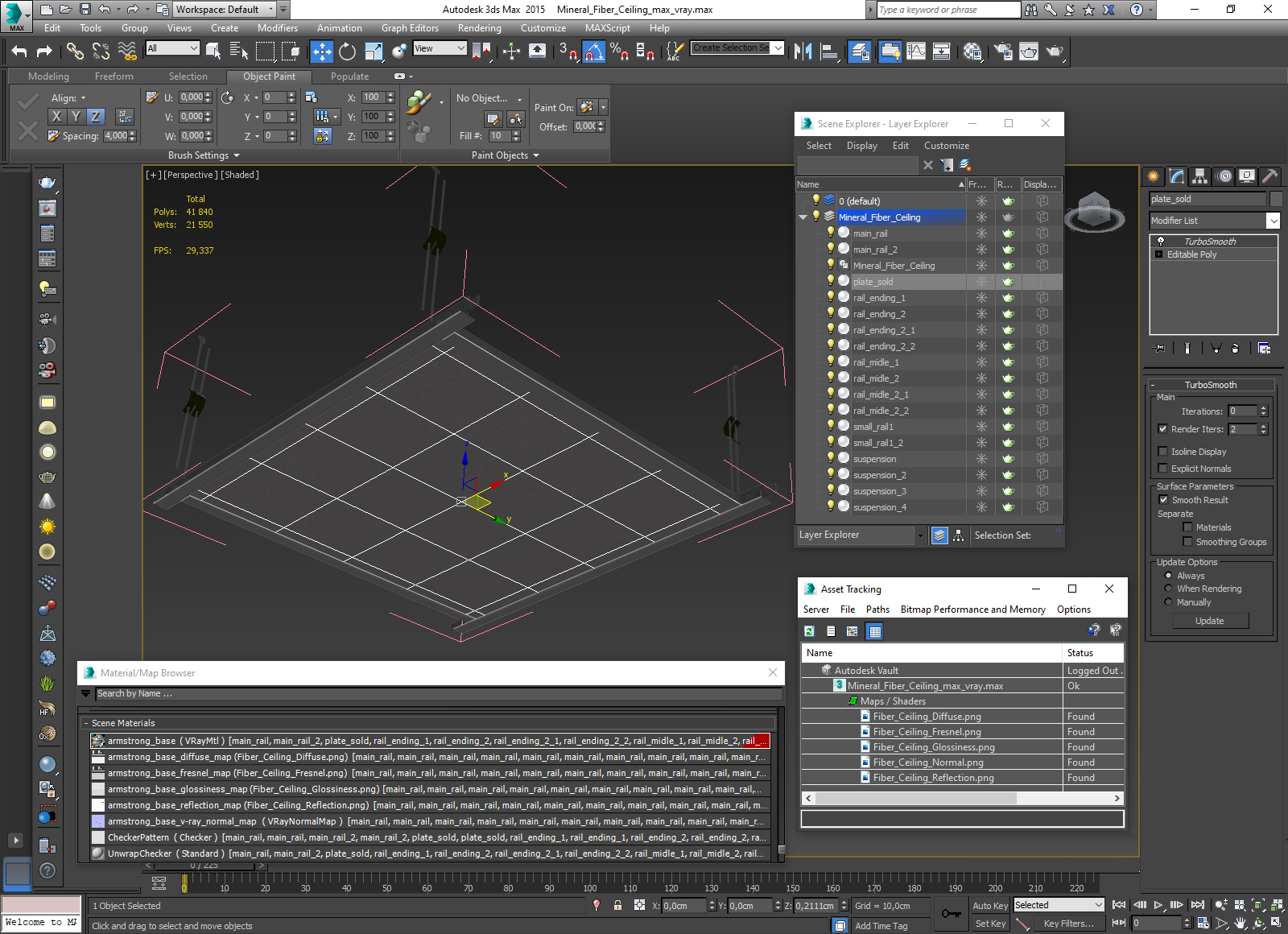Click the plate_sold object color swatch
Viewport: 1288px width, 934px height.
(1275, 199)
